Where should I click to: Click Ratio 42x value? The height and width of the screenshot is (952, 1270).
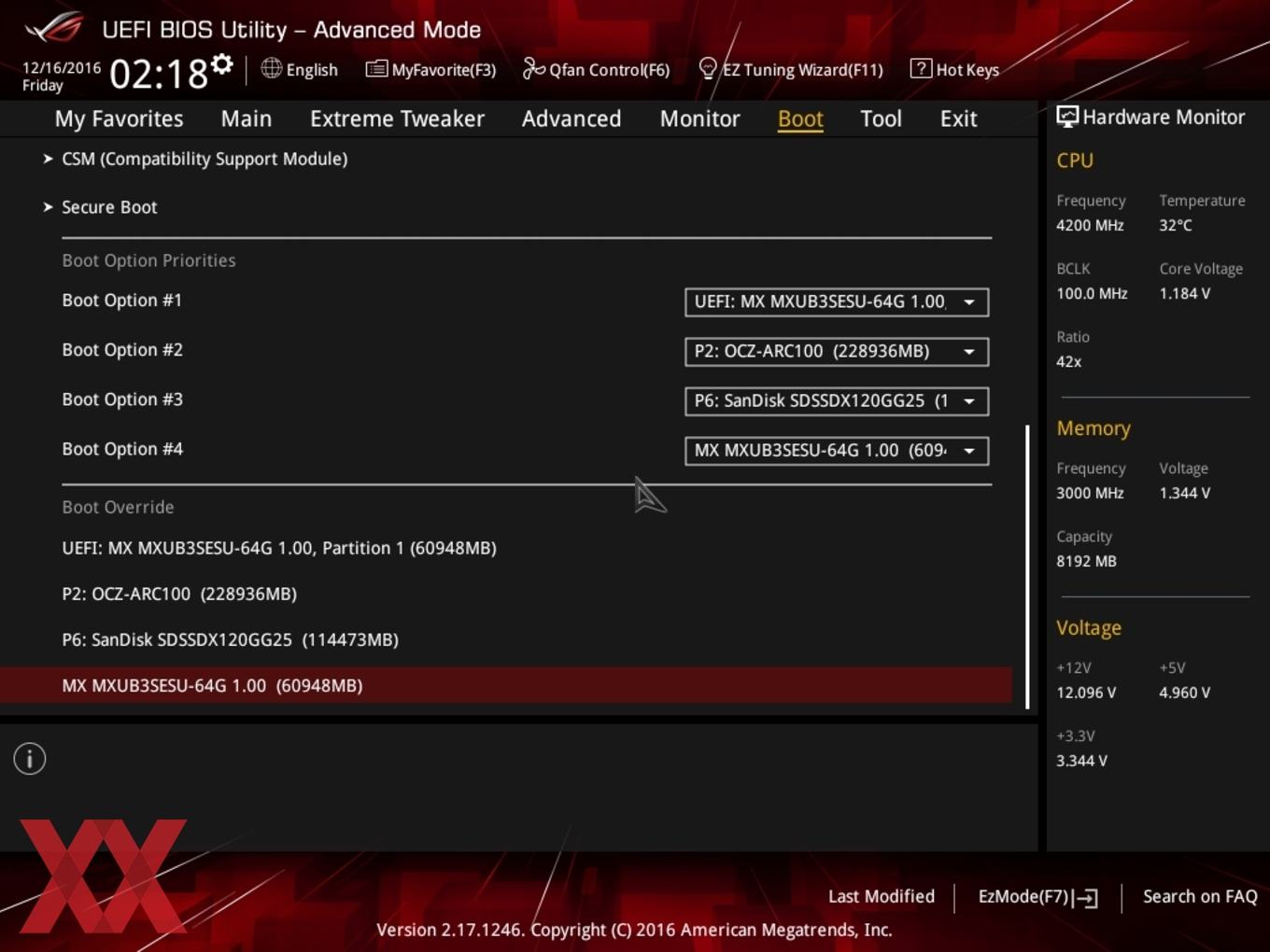click(x=1068, y=361)
